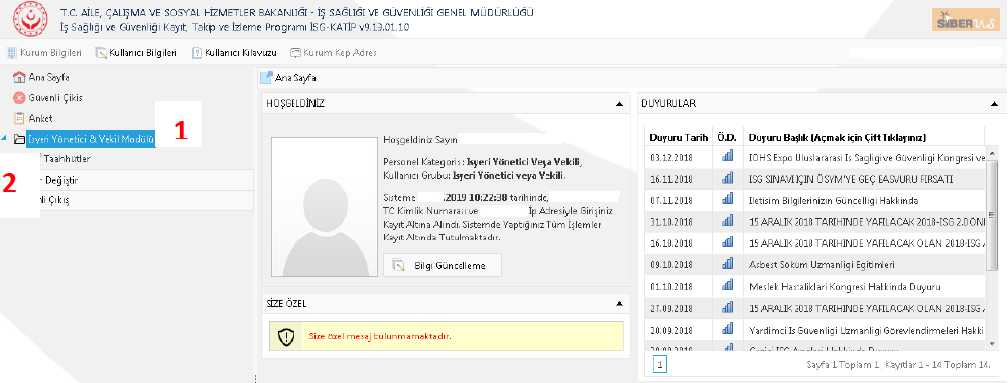This screenshot has width=1008, height=383.
Task: Click priority bar icon for 07.11.2018 announcement
Action: (728, 200)
